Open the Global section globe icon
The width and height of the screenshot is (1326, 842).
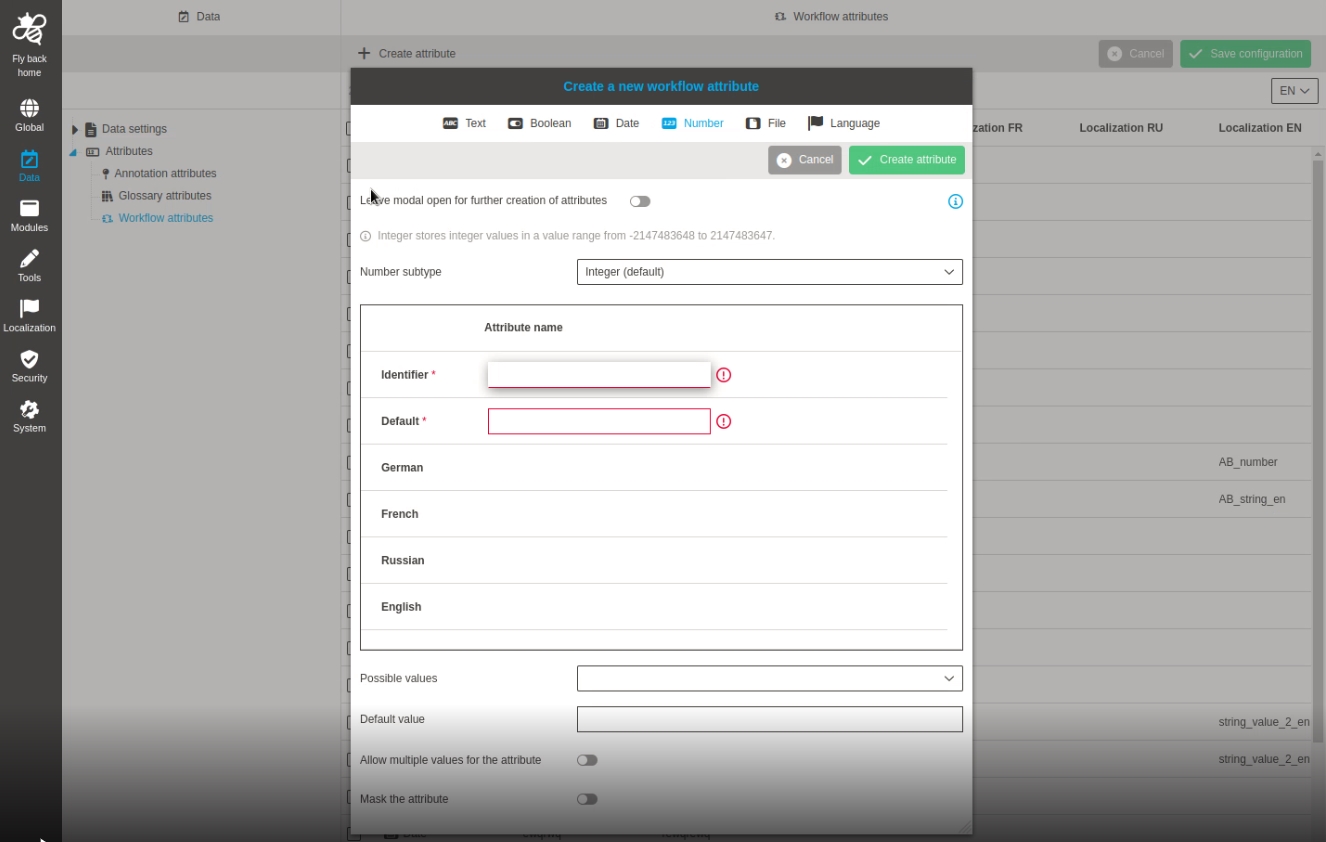click(x=29, y=108)
